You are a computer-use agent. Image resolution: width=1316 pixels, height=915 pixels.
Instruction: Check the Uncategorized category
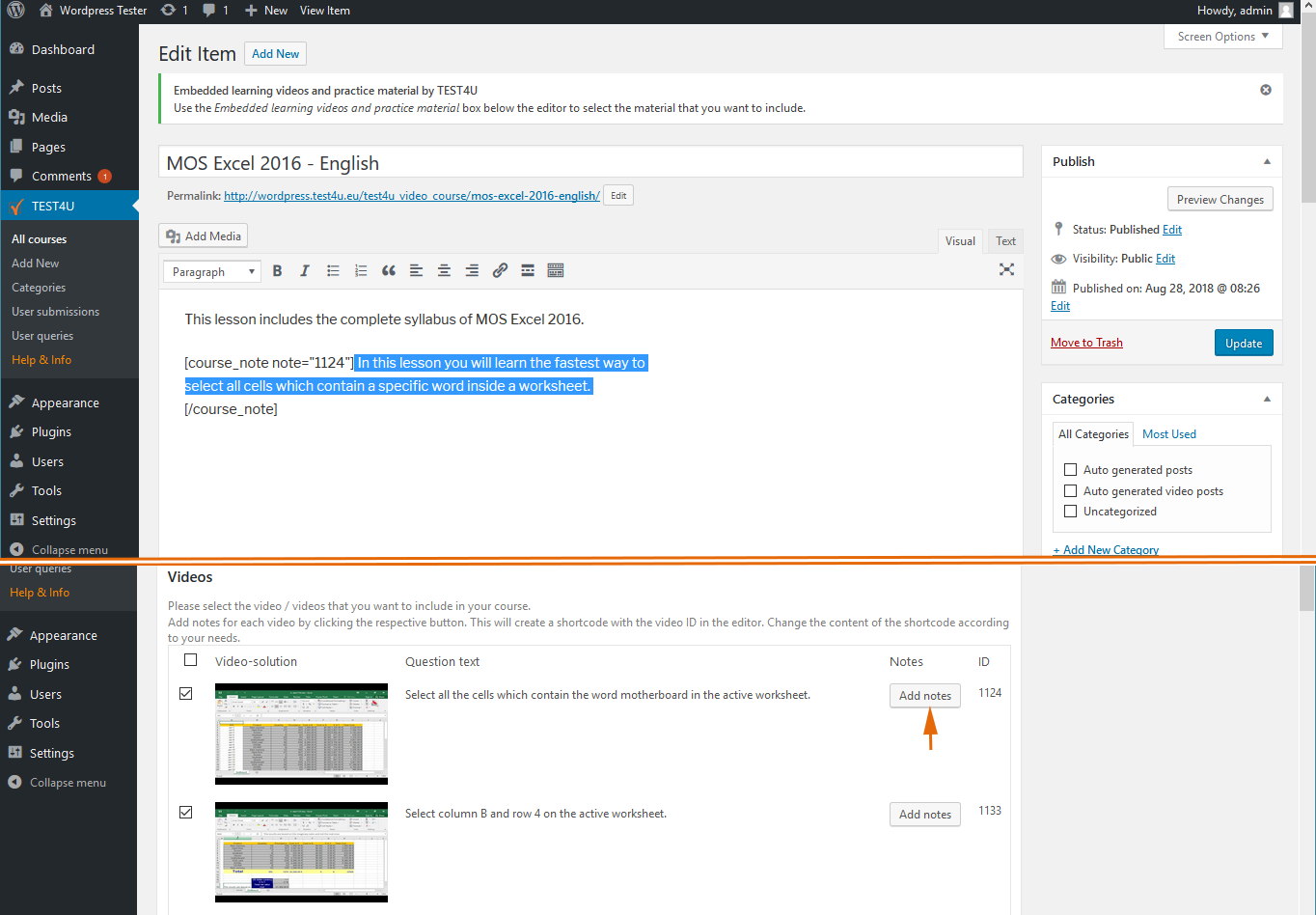coord(1070,512)
